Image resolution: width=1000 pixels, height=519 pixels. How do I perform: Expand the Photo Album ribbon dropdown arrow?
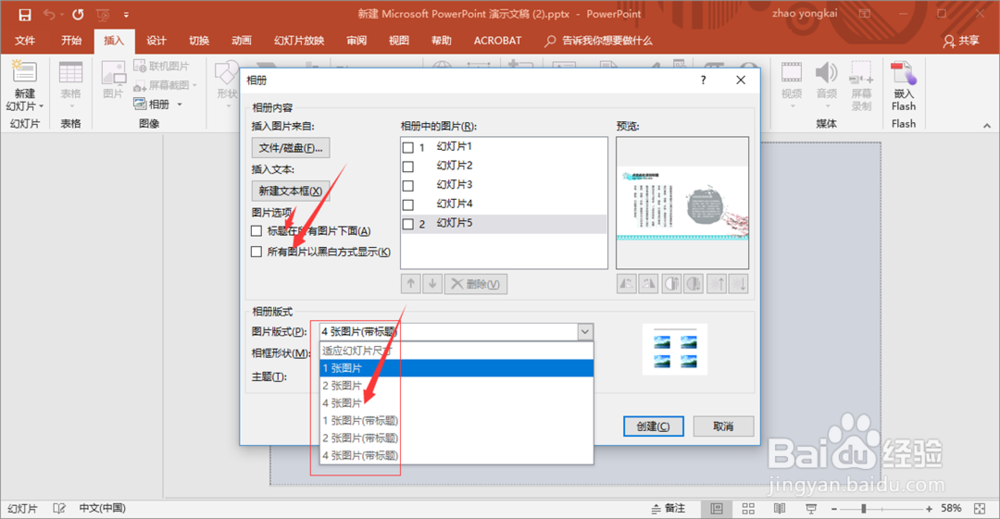(x=179, y=105)
